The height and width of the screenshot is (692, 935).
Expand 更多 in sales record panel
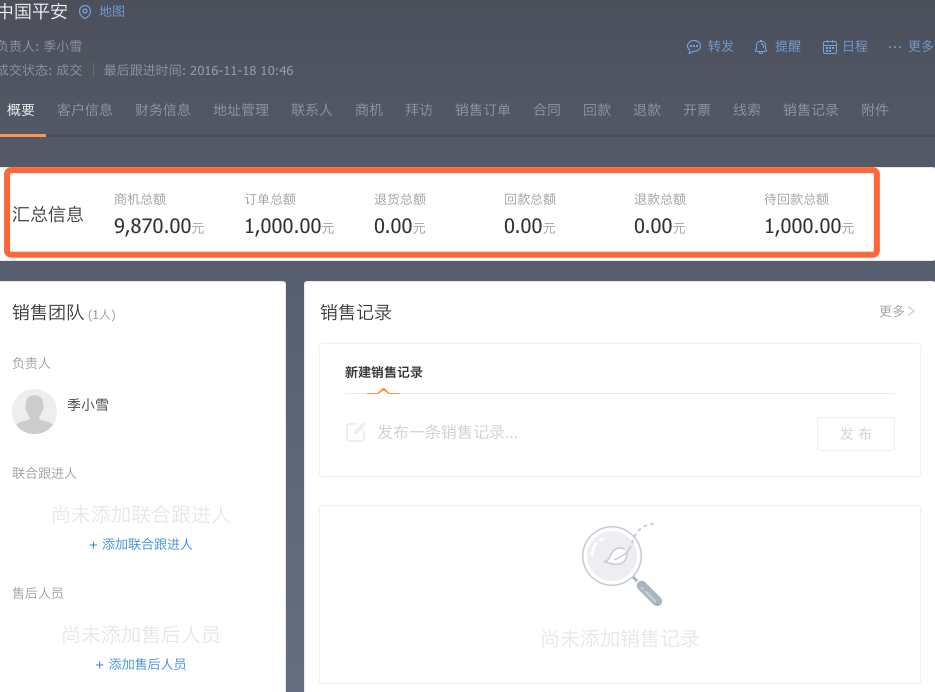click(897, 311)
